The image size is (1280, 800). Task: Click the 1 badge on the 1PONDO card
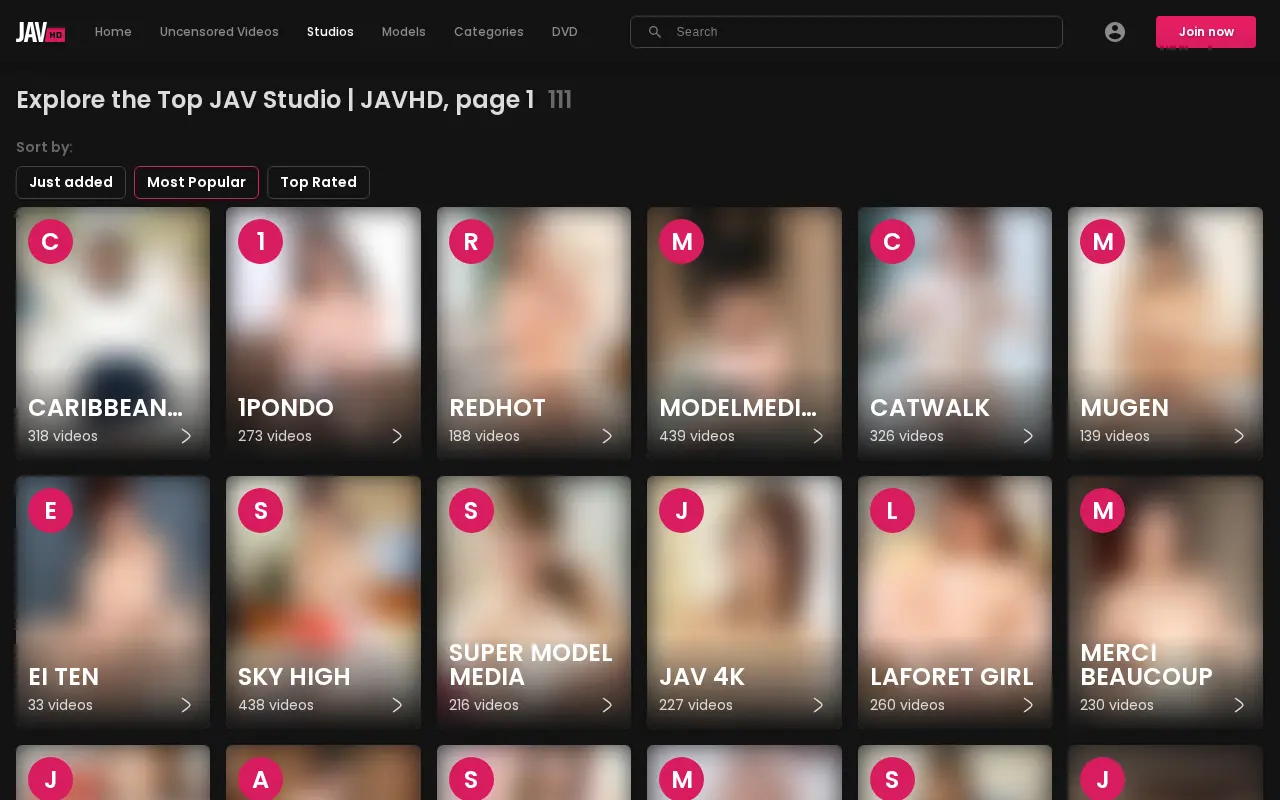[260, 241]
